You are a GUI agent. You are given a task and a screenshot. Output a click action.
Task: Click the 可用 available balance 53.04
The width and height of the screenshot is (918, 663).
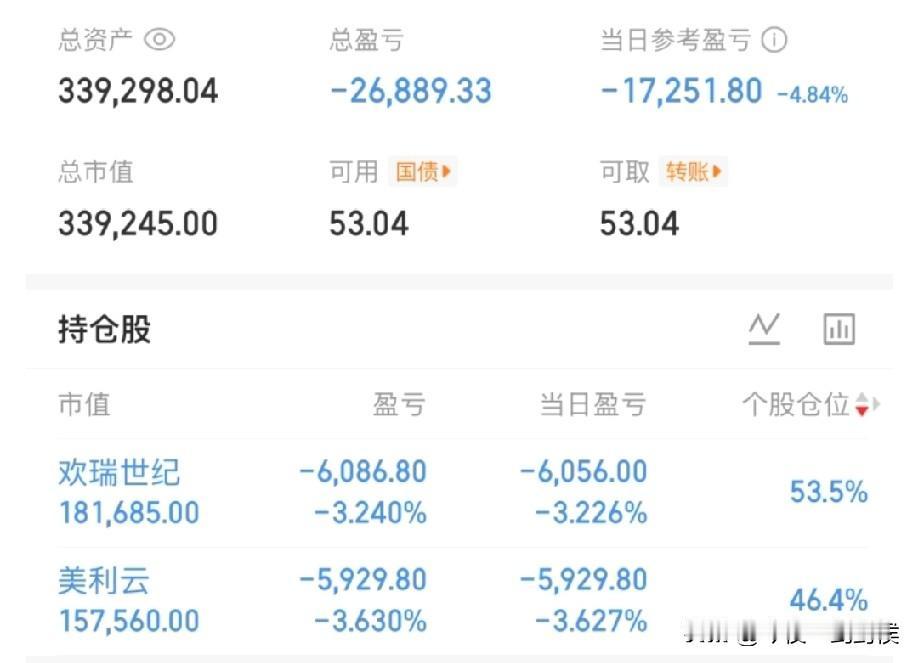[x=370, y=223]
